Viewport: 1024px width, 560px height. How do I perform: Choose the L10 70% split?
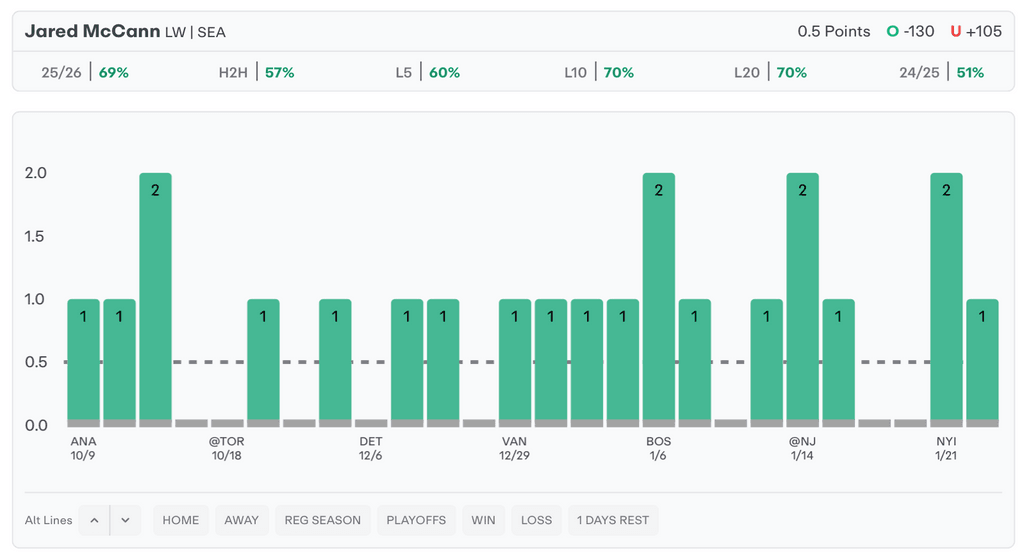[x=598, y=72]
